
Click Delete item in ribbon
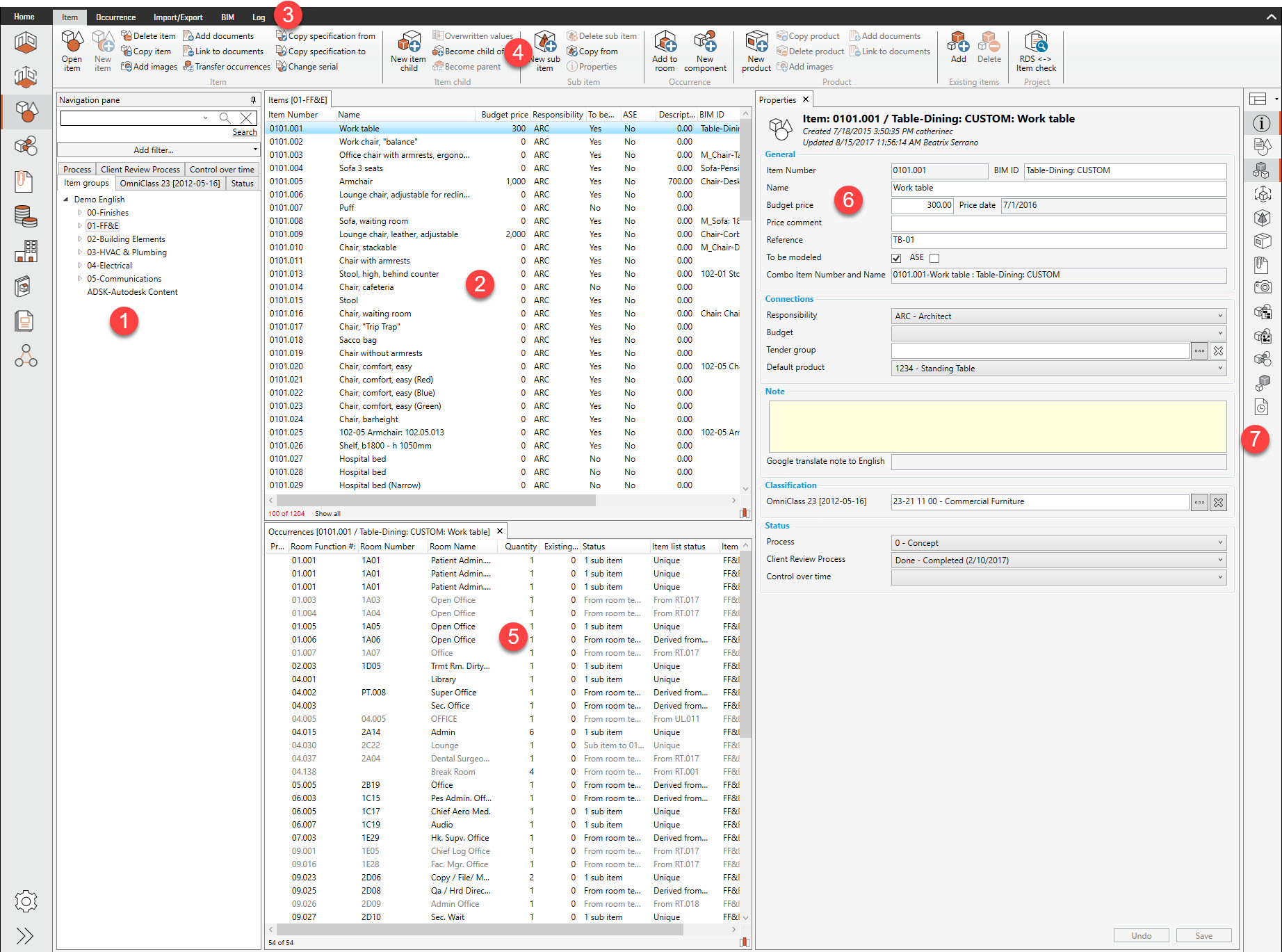click(148, 36)
